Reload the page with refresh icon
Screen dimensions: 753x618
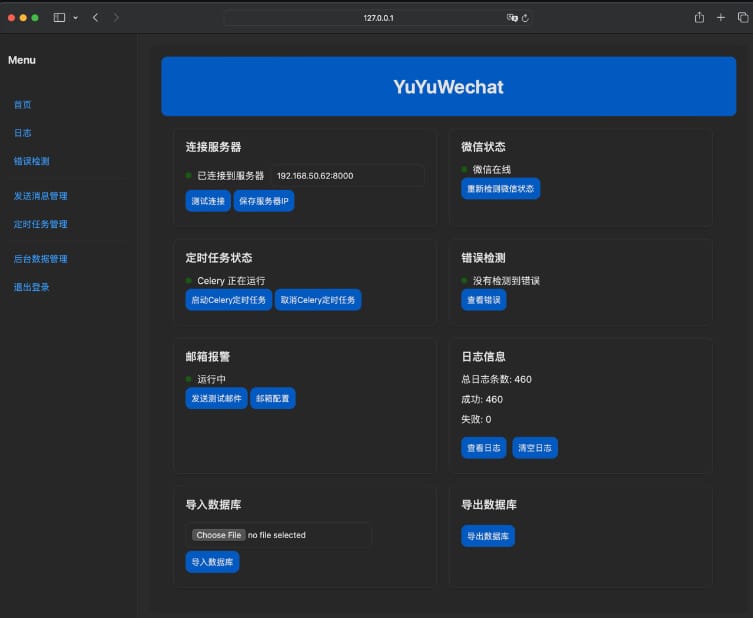click(525, 18)
